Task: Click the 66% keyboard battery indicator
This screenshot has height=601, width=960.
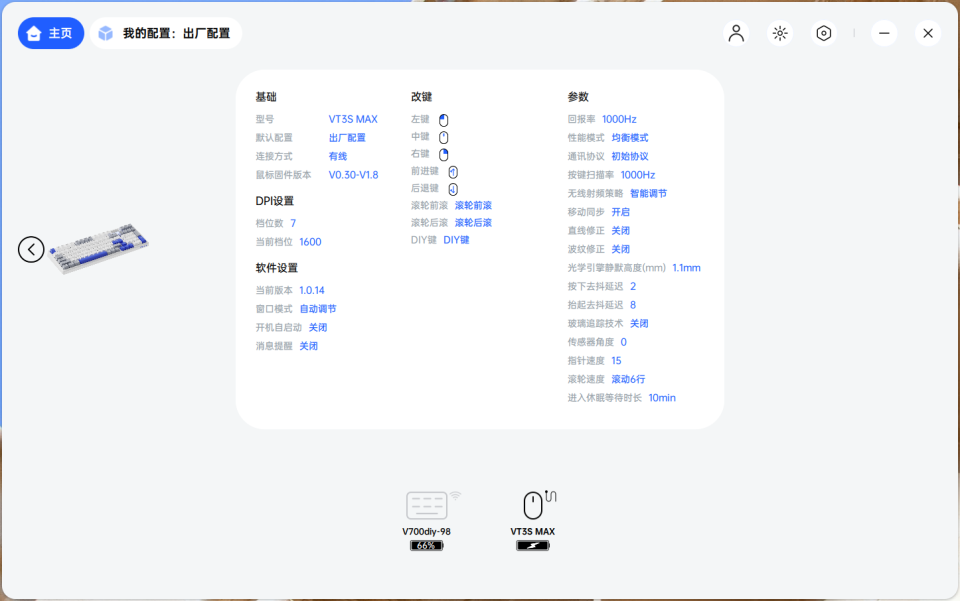Action: tap(427, 545)
